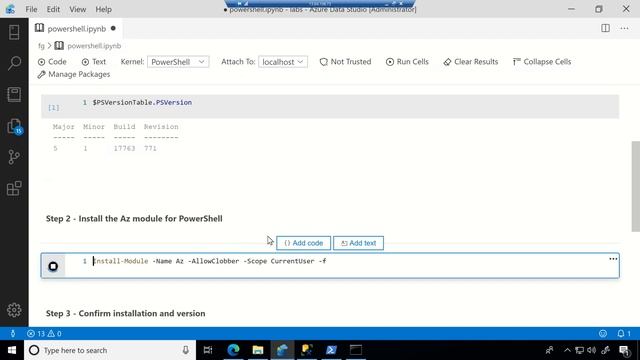Click the Step 2 heading text

[x=134, y=219]
